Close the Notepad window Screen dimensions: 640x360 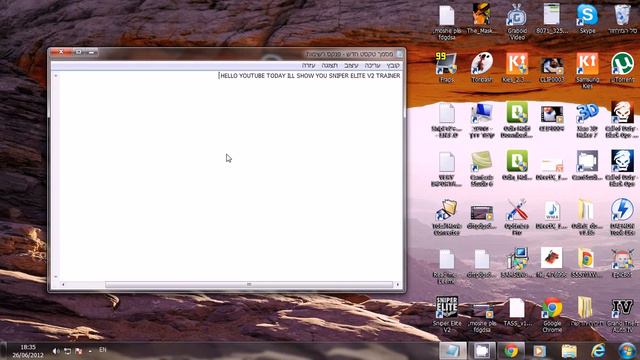[61, 52]
